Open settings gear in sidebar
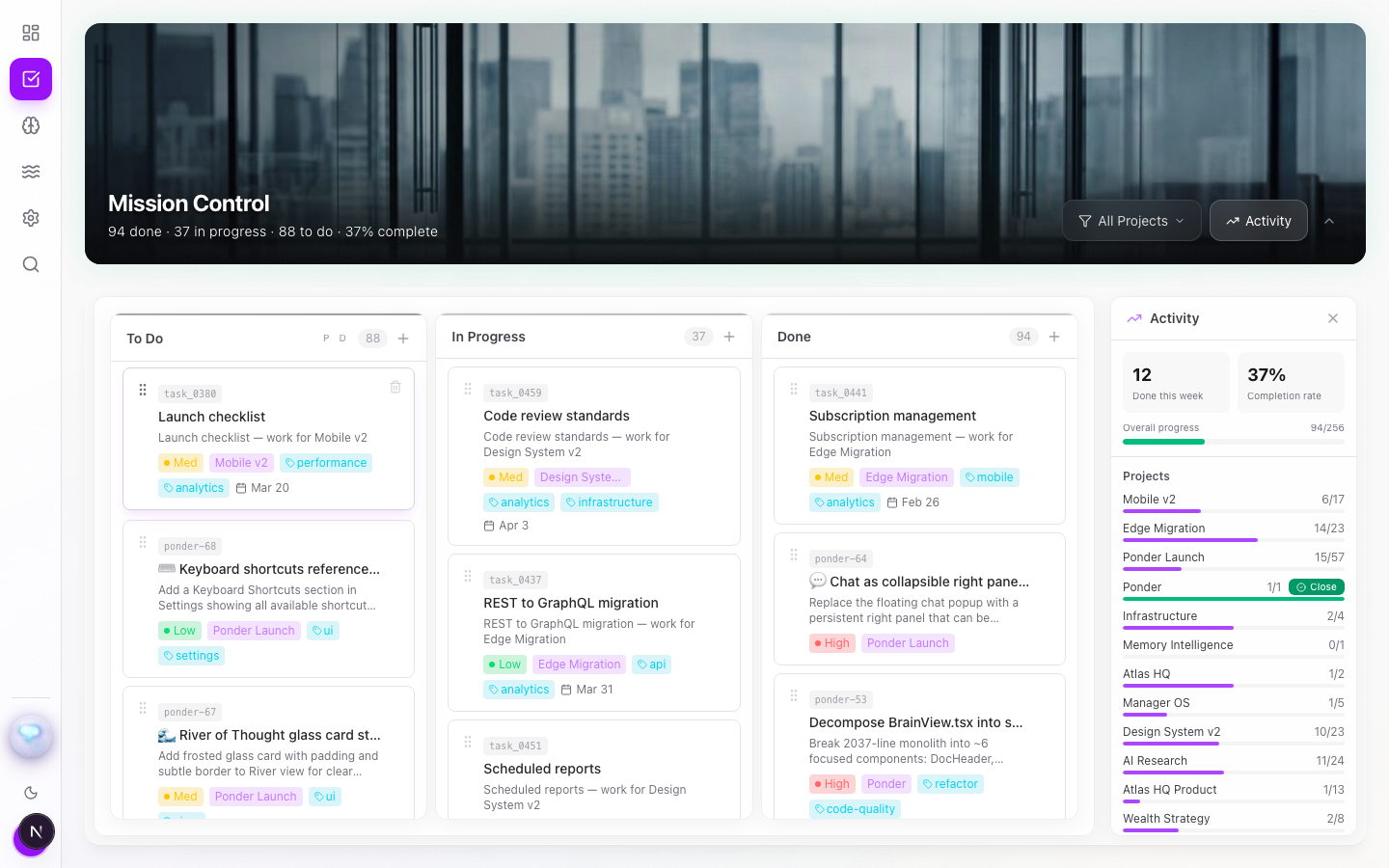 click(x=31, y=218)
